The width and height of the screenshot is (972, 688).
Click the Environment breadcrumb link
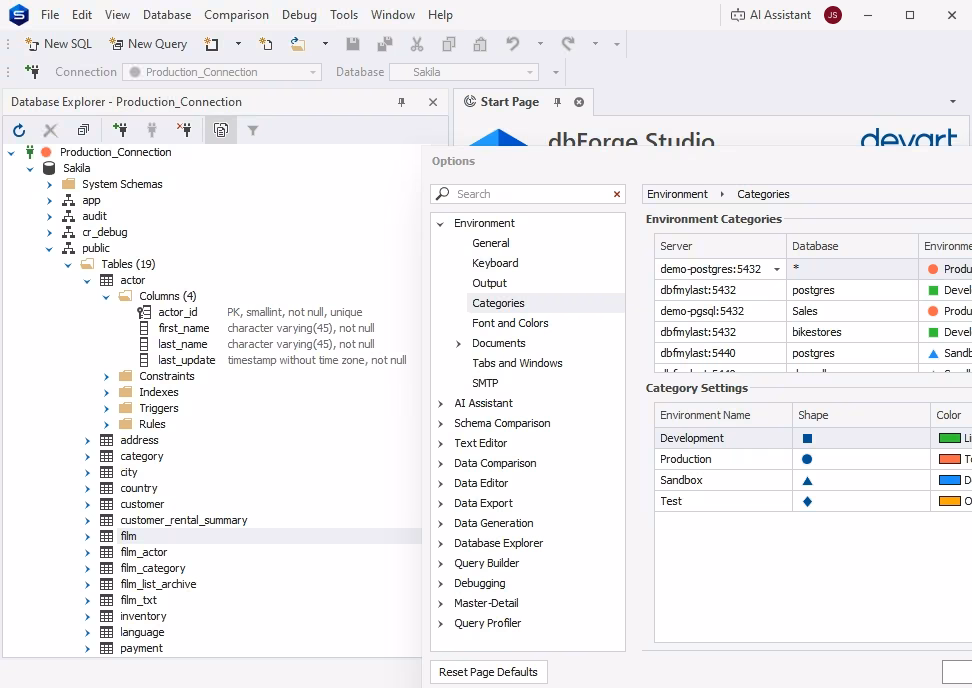[x=678, y=194]
